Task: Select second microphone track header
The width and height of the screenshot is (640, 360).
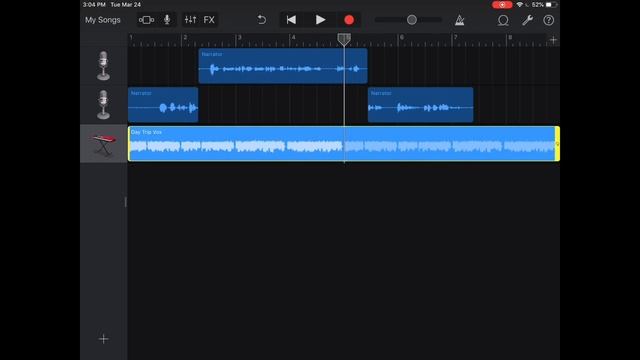Action: point(104,105)
